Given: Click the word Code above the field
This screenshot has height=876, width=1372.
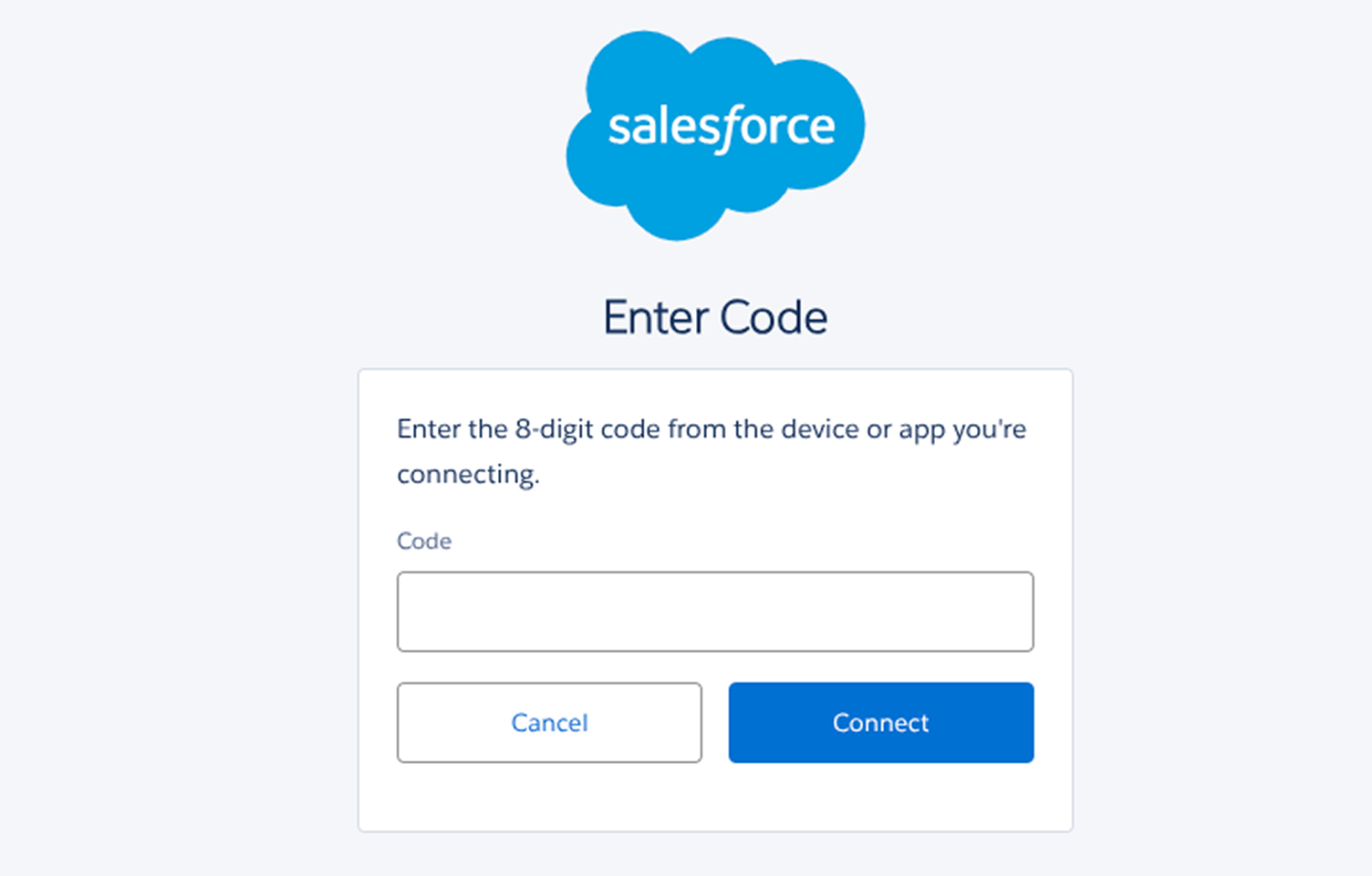Looking at the screenshot, I should (423, 541).
